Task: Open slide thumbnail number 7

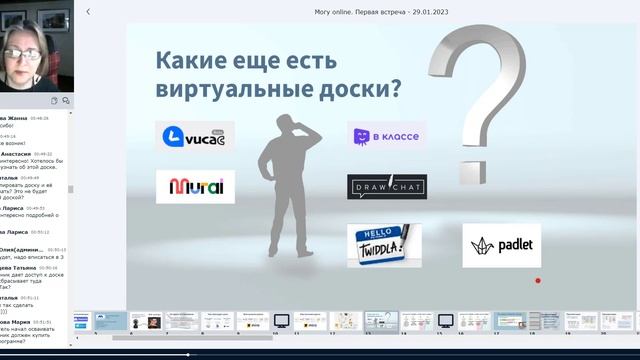Action: [182, 322]
